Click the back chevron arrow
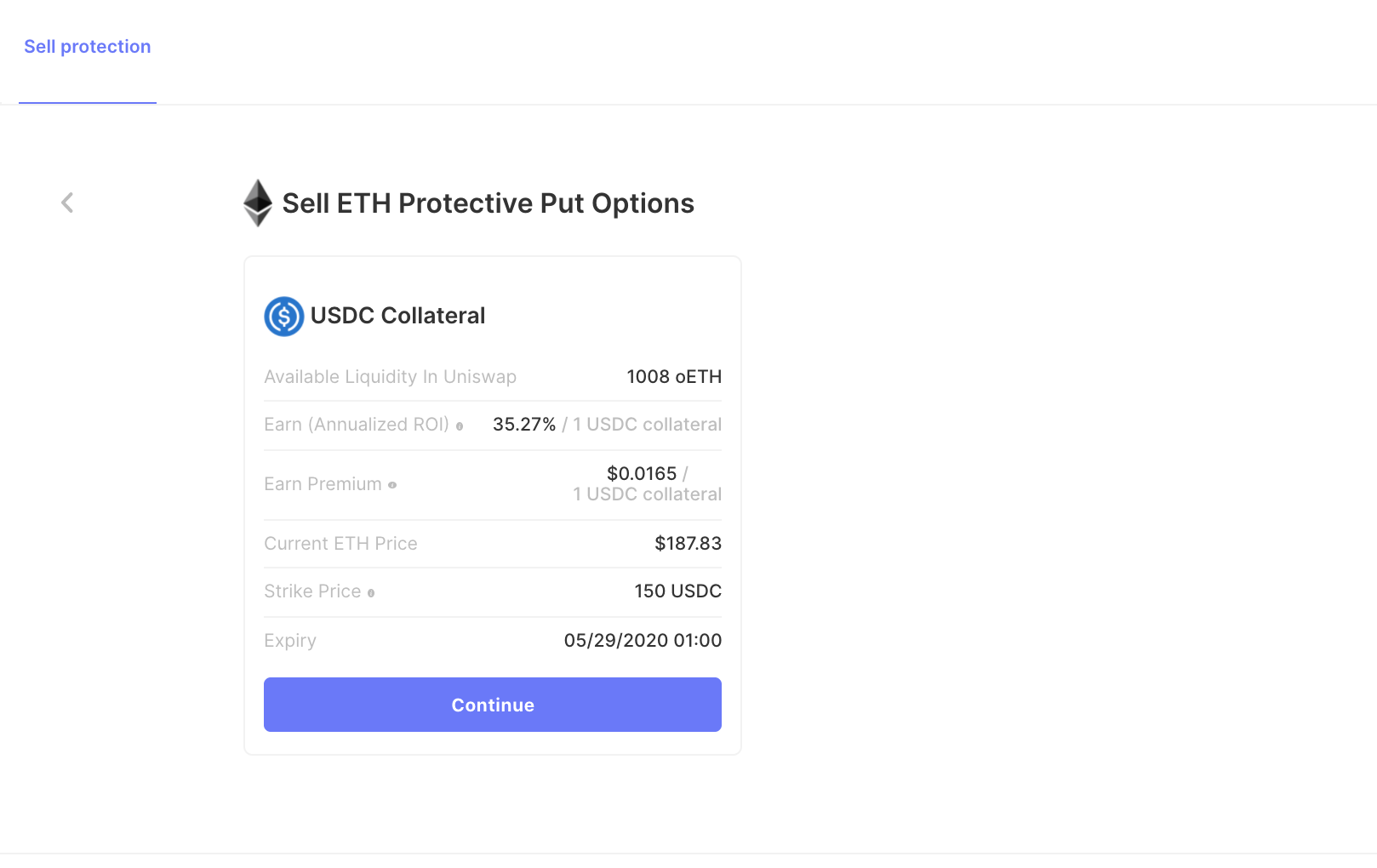This screenshot has width=1377, height=868. click(x=67, y=203)
